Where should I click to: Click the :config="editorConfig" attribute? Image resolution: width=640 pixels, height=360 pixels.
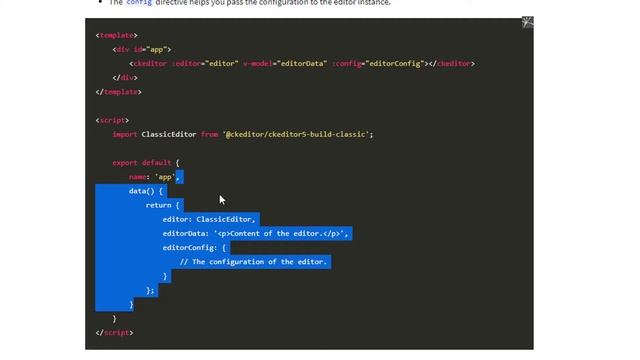coord(378,64)
